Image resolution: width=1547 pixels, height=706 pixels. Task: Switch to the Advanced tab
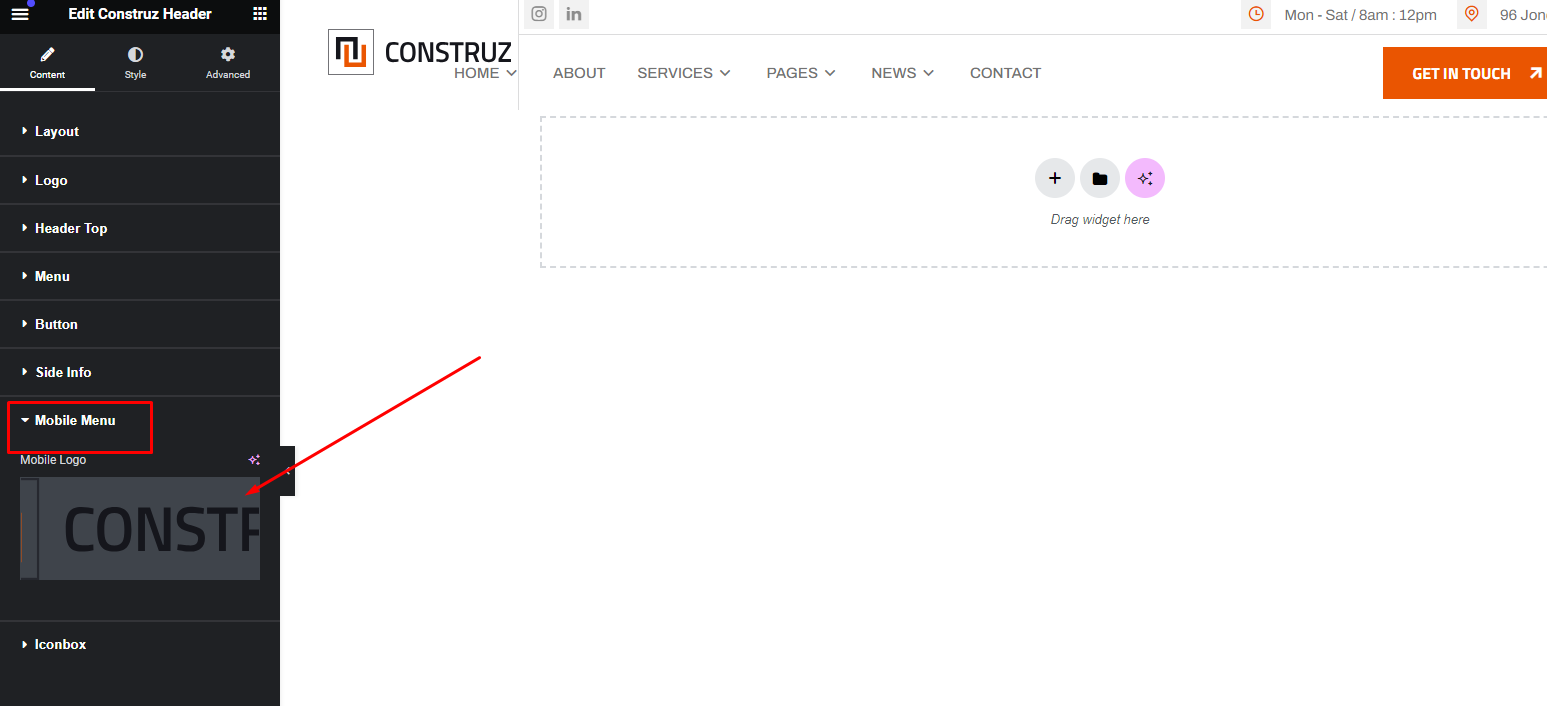[228, 62]
